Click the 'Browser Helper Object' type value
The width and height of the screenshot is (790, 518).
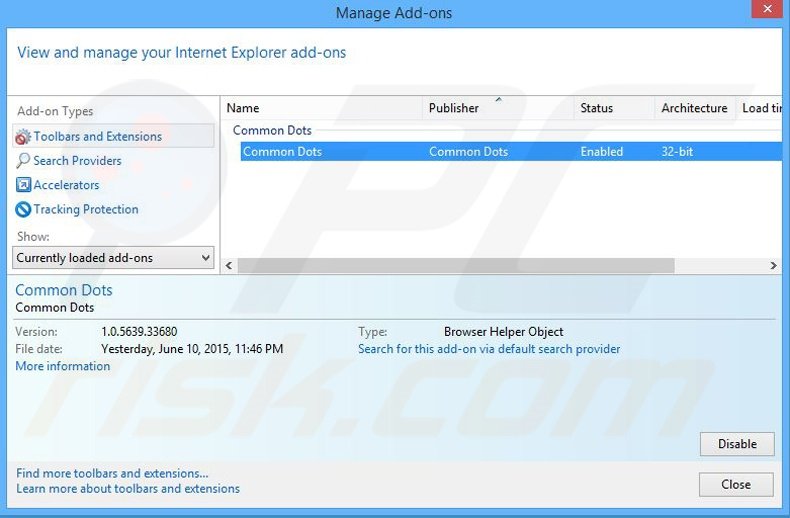(x=503, y=332)
